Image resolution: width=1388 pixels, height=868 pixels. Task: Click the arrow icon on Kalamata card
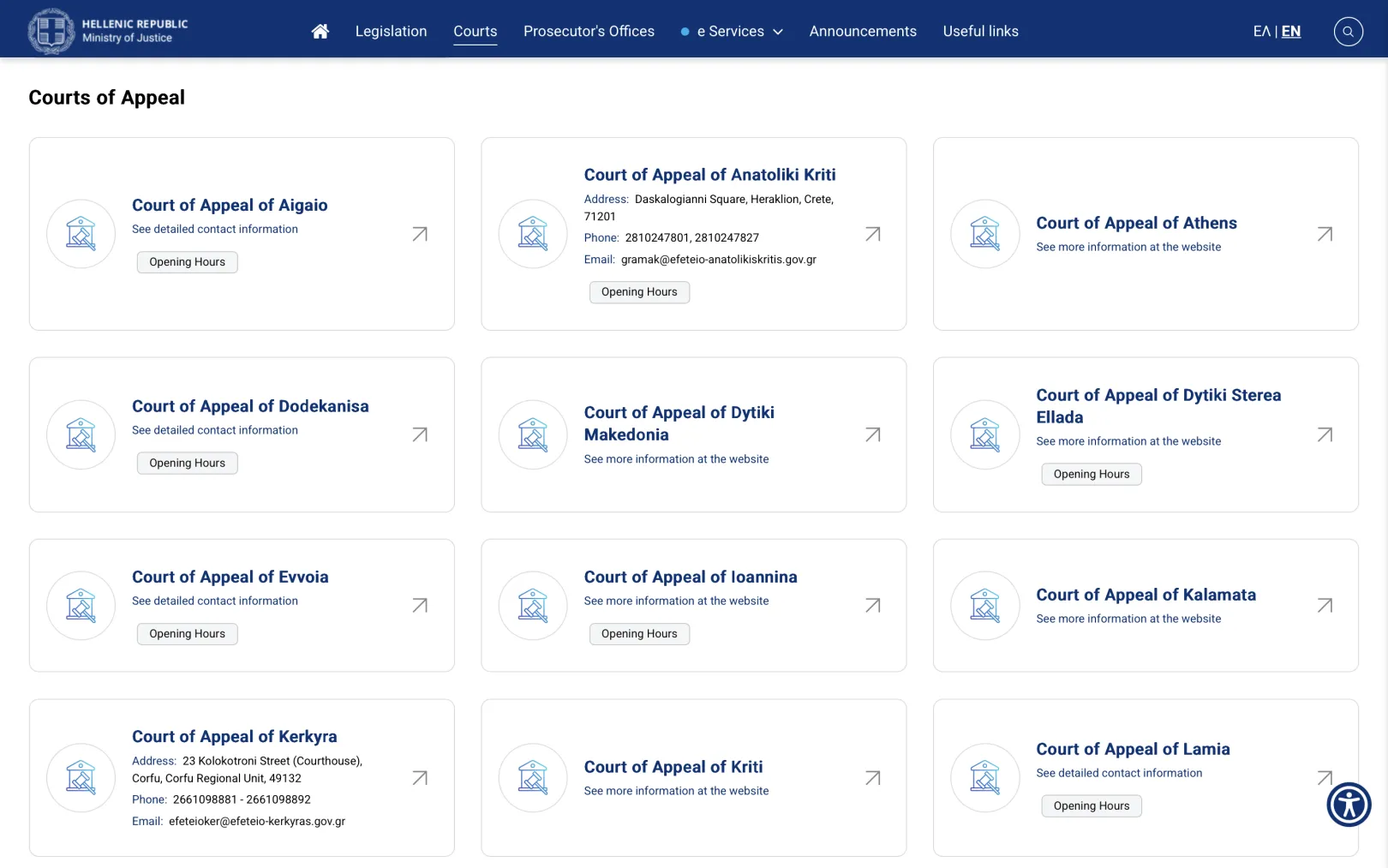tap(1325, 605)
